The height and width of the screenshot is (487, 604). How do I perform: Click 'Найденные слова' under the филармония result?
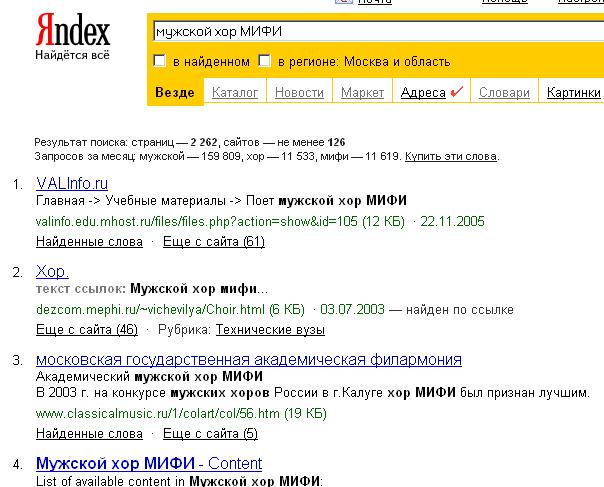point(89,433)
